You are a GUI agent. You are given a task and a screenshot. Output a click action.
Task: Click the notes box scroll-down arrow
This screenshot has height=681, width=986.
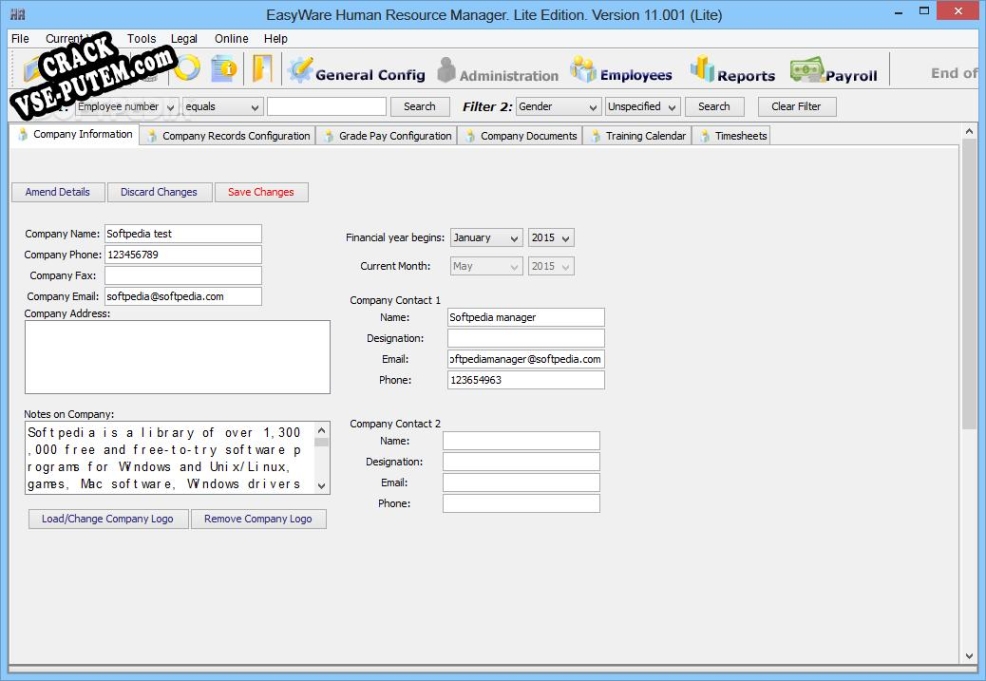point(321,485)
